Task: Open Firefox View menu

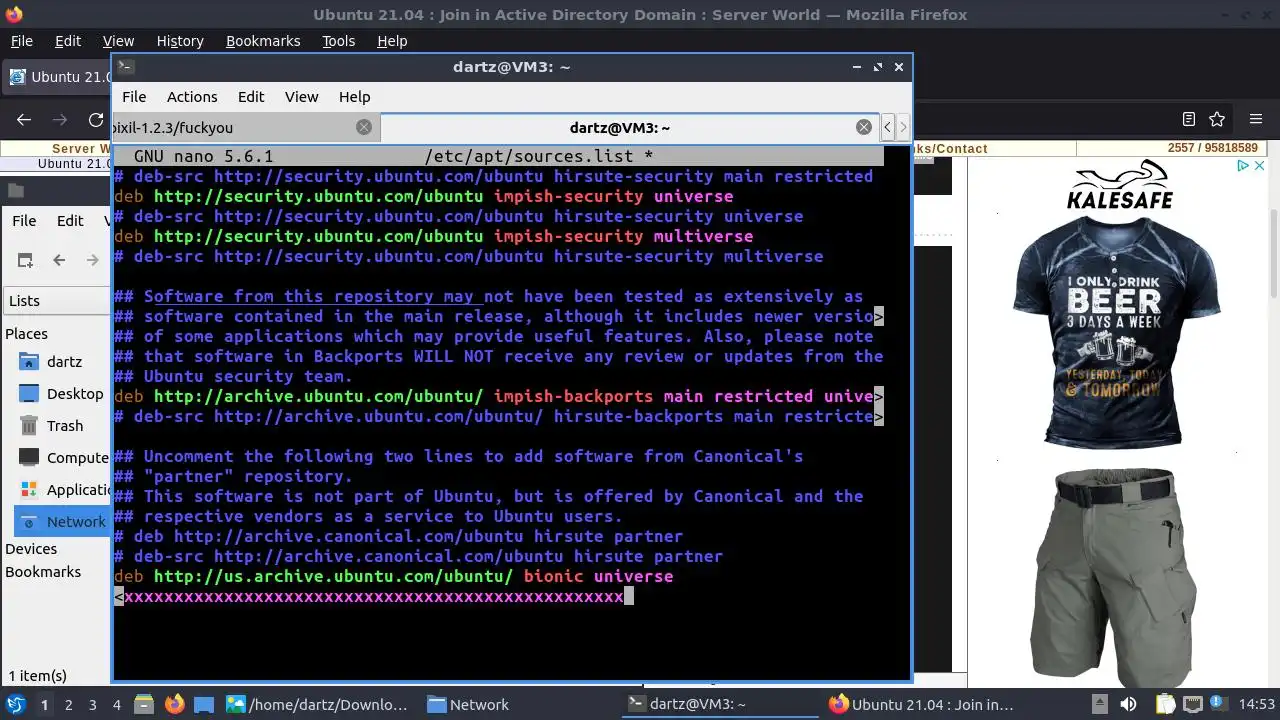Action: coord(118,41)
